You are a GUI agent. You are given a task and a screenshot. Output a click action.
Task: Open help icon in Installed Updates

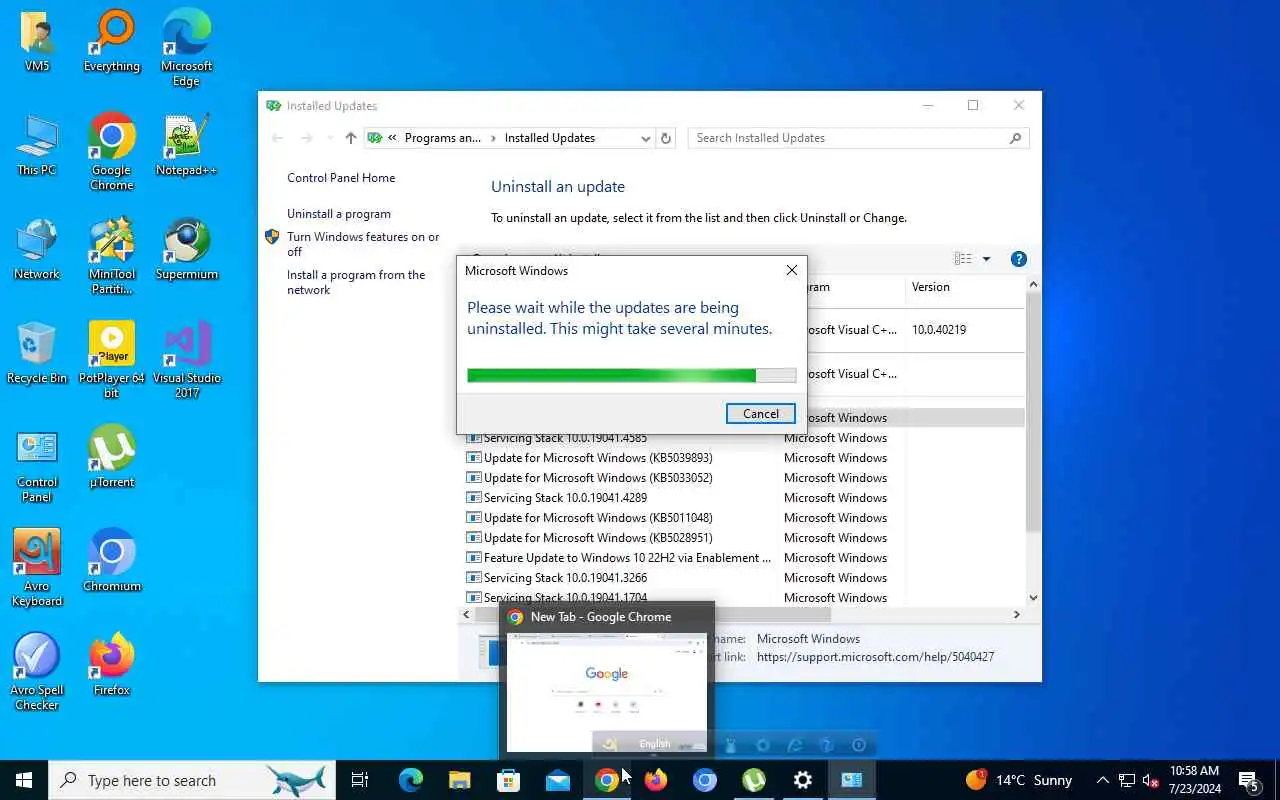tap(1019, 259)
